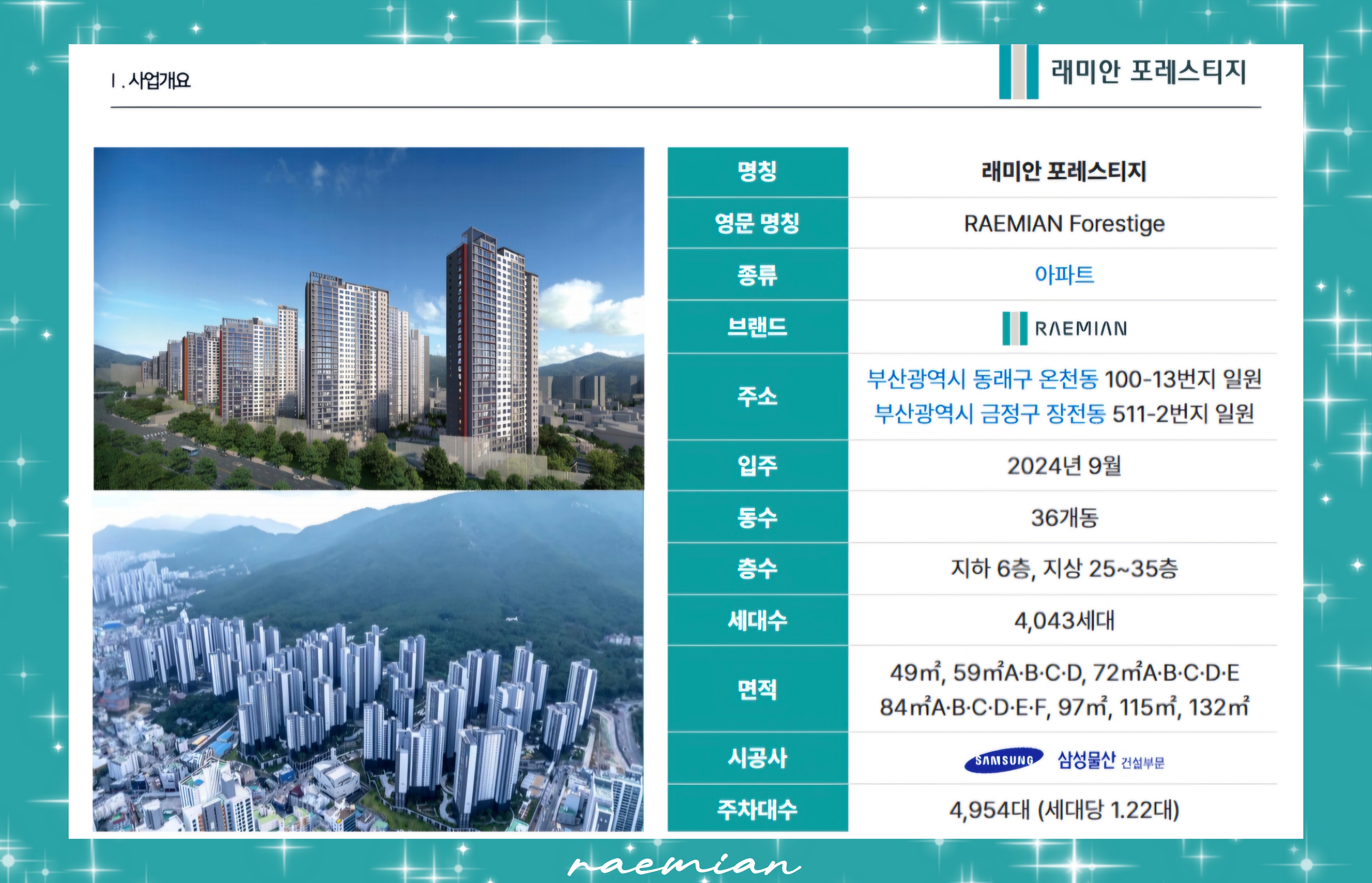
Task: Open the 아파트 type link
Action: [x=1064, y=275]
